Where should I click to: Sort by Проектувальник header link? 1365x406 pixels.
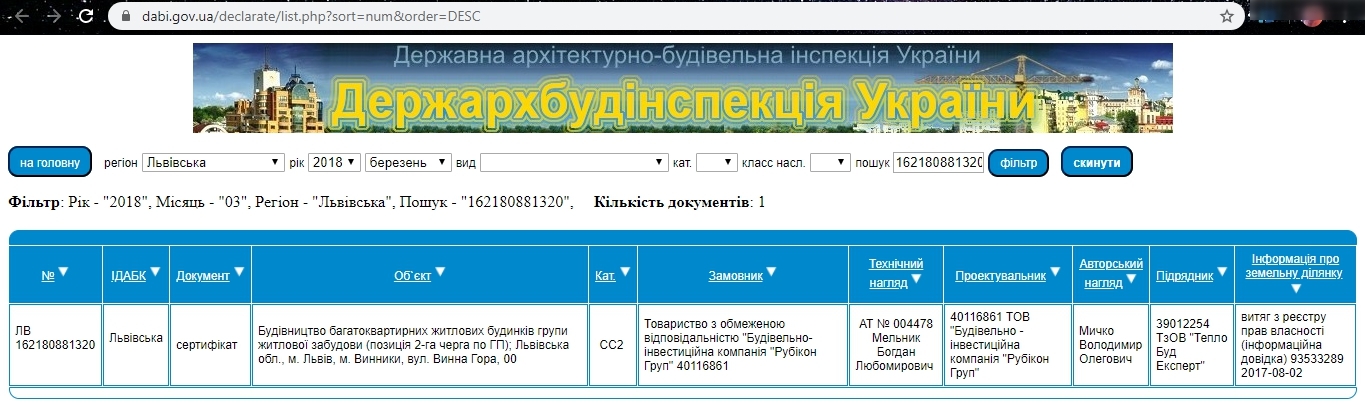(x=1000, y=275)
